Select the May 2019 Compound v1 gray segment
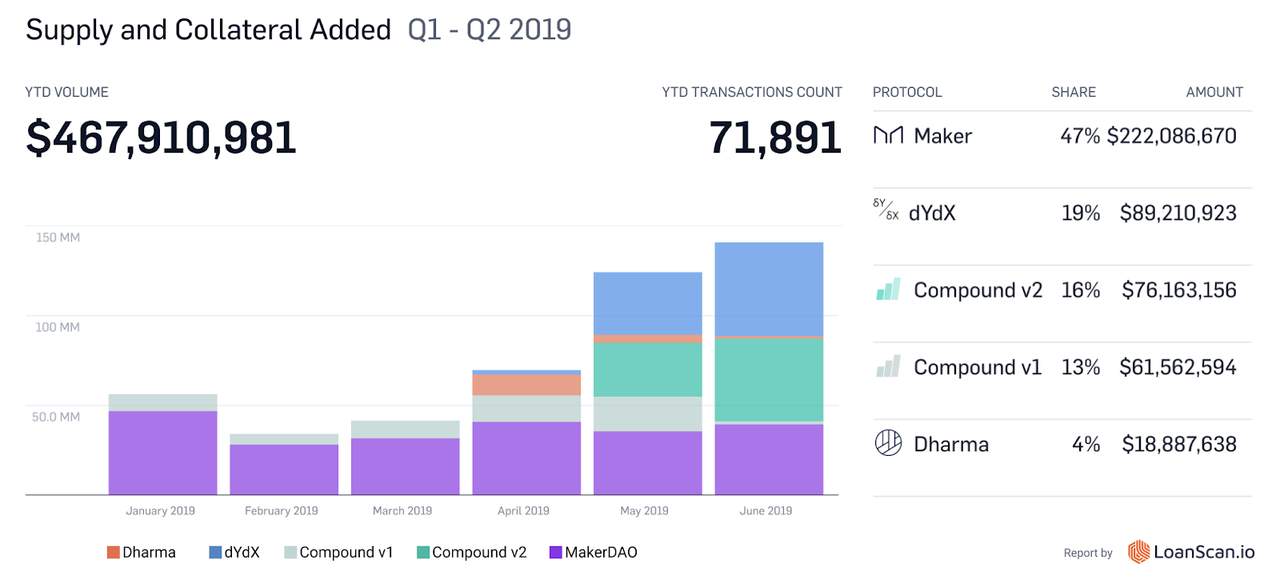Screen dimensions: 1280x579 pyautogui.click(x=648, y=414)
